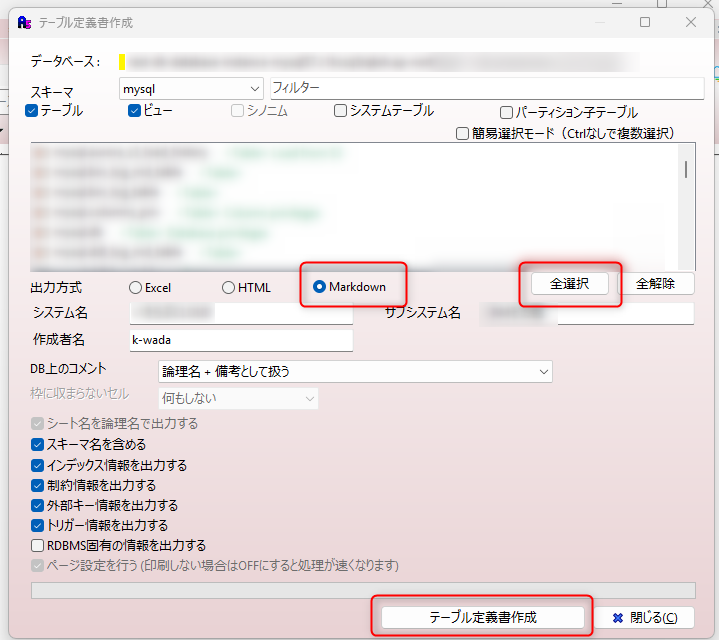The height and width of the screenshot is (640, 719).
Task: Uncheck トリガー情報を出力する checkbox
Action: (x=37, y=525)
